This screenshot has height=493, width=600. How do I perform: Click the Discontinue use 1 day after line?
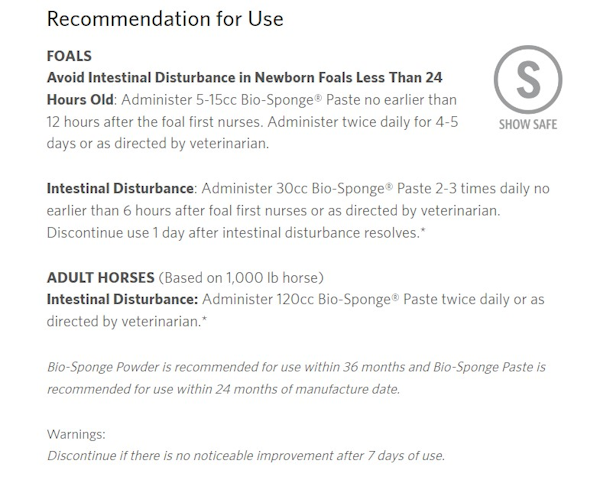pyautogui.click(x=236, y=233)
